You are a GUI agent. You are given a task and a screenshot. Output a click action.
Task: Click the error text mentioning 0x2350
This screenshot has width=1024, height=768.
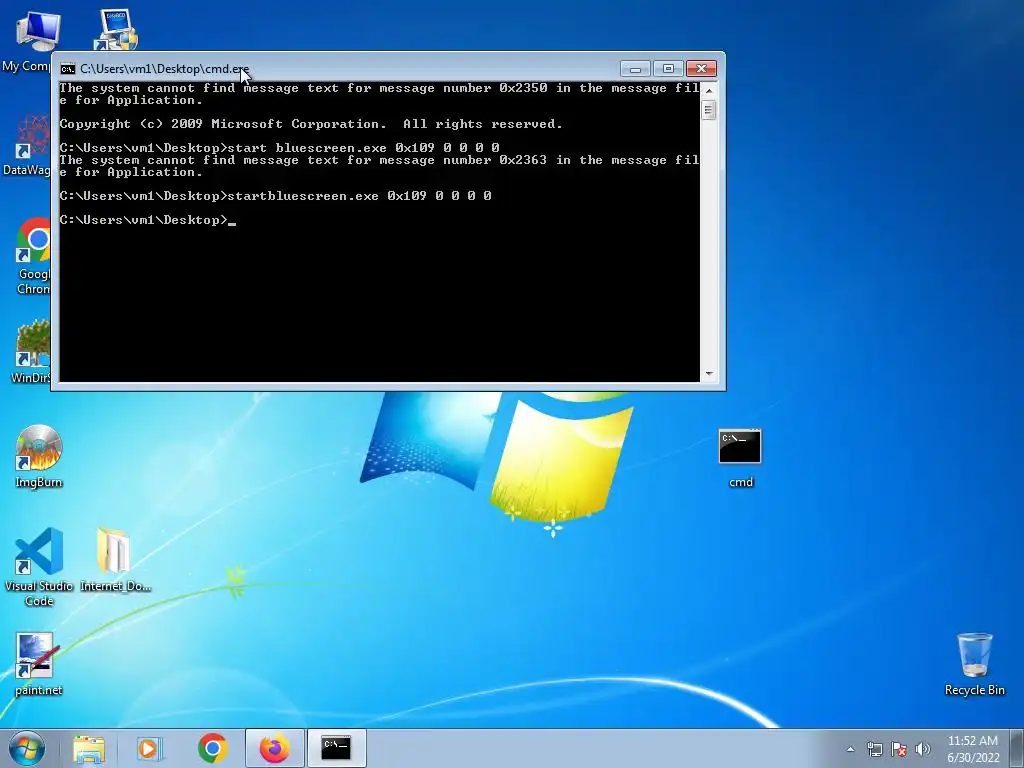[x=379, y=94]
